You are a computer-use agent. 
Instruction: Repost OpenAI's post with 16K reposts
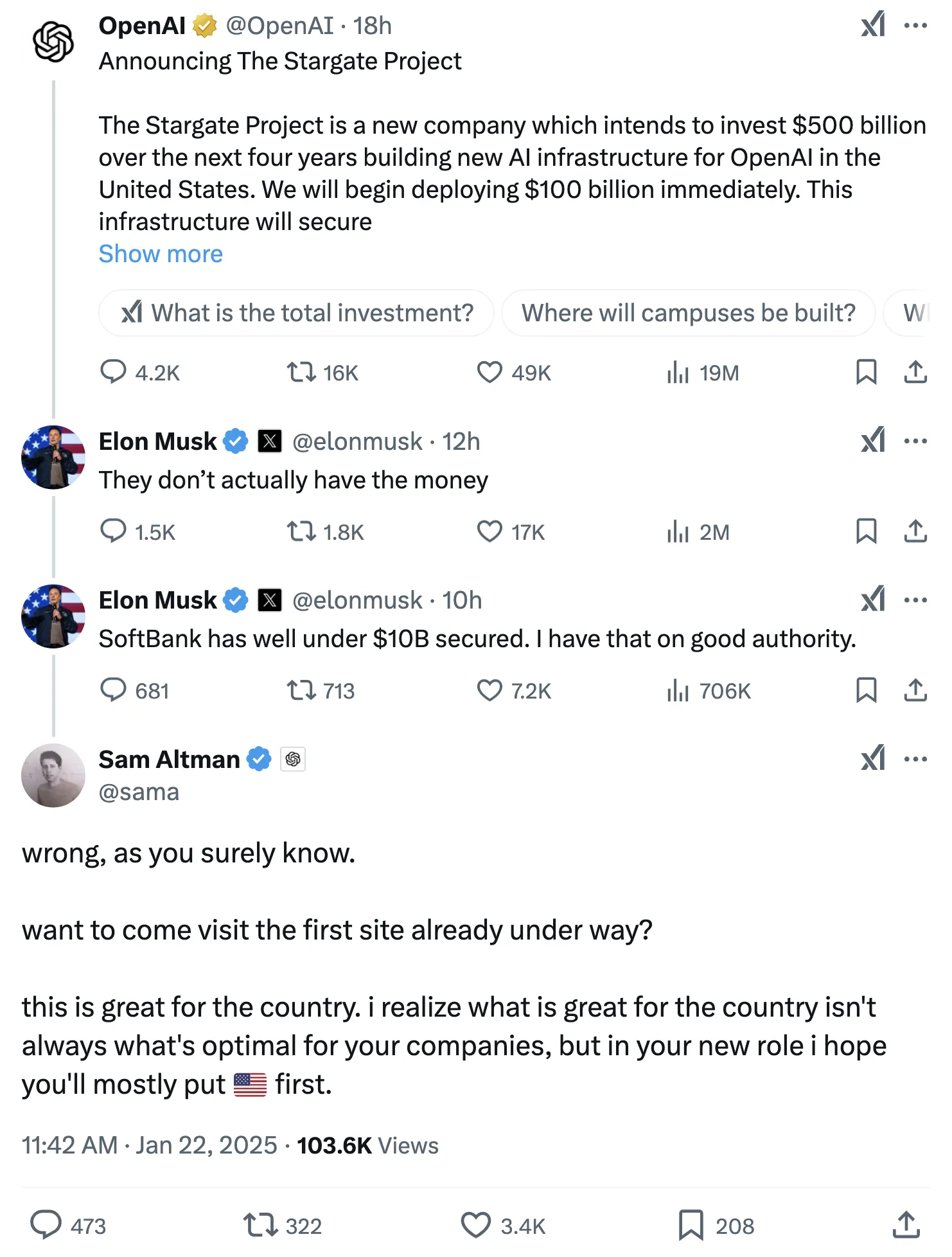tap(301, 372)
